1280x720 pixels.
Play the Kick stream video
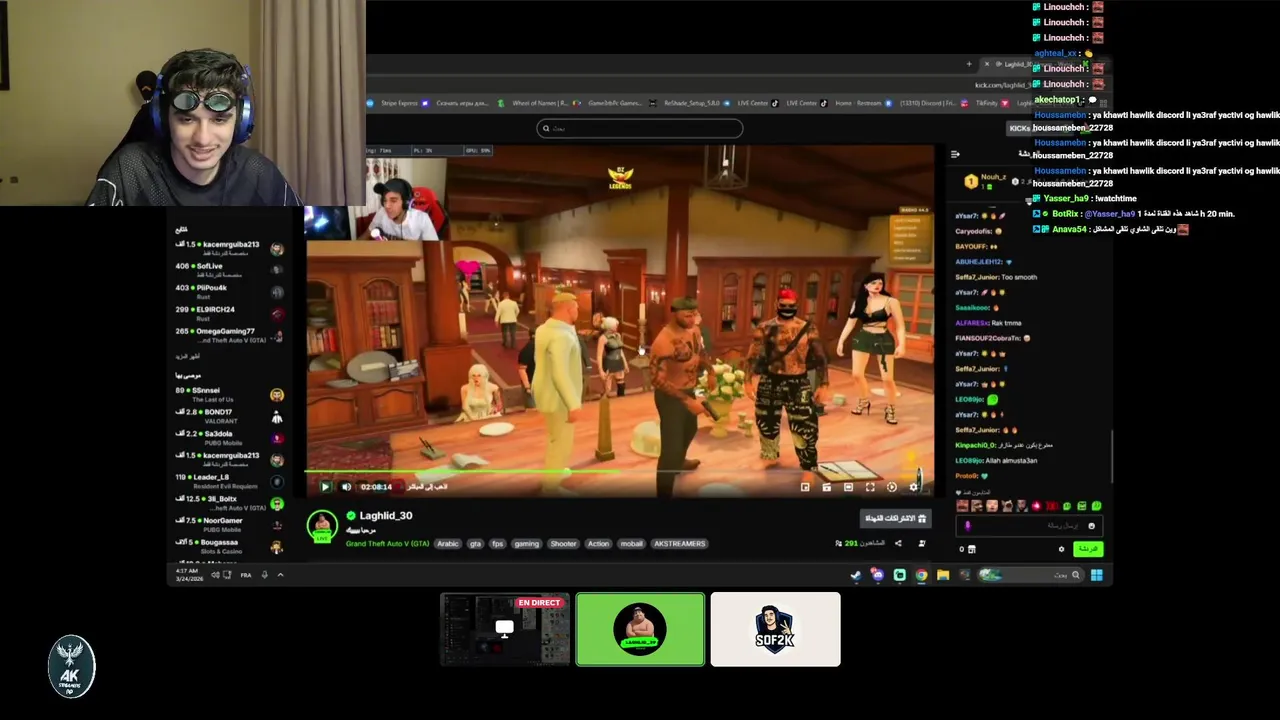[325, 487]
